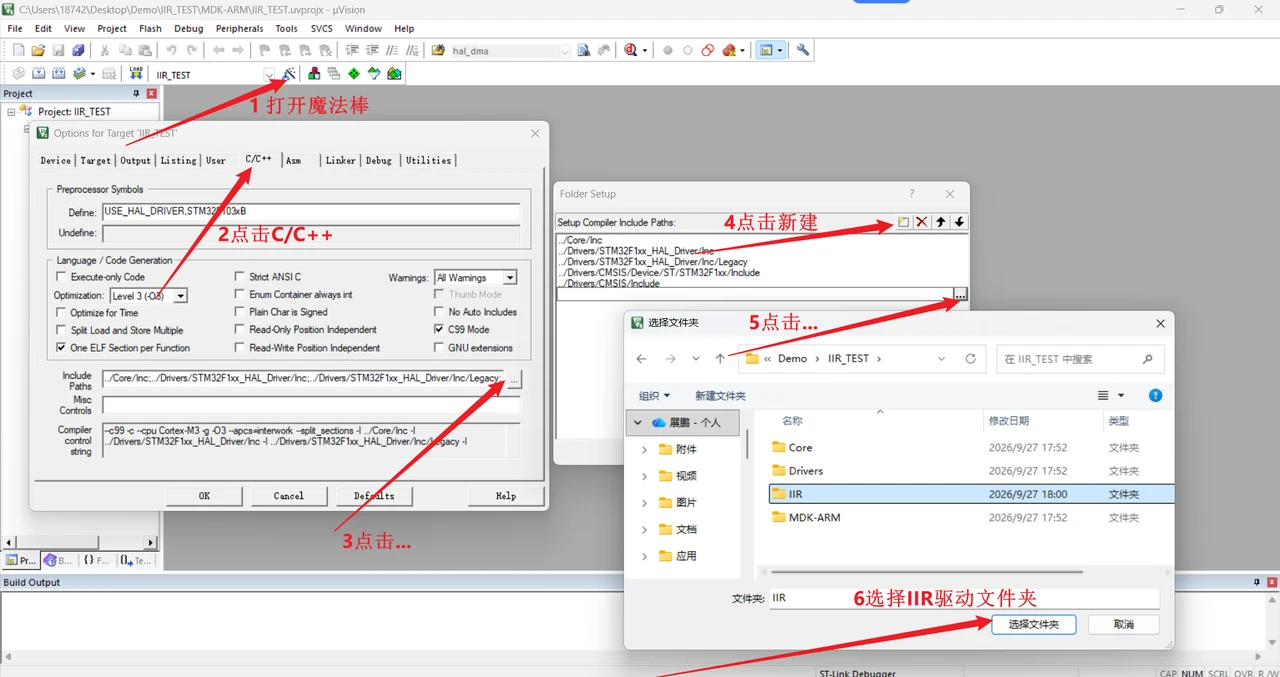Screen dimensions: 1280x677
Task: Enable the GNU extensions checkbox
Action: tap(439, 348)
